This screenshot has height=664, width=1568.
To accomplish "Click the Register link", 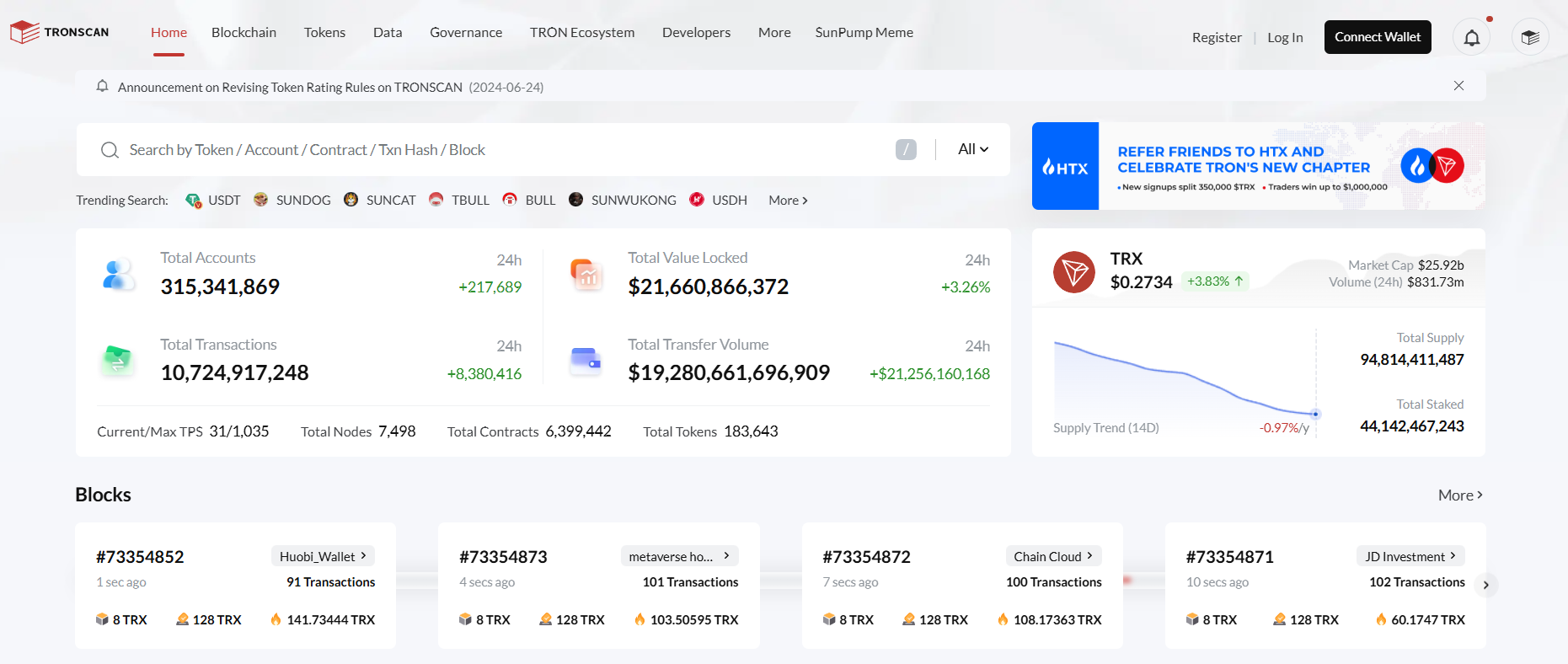I will (1217, 37).
